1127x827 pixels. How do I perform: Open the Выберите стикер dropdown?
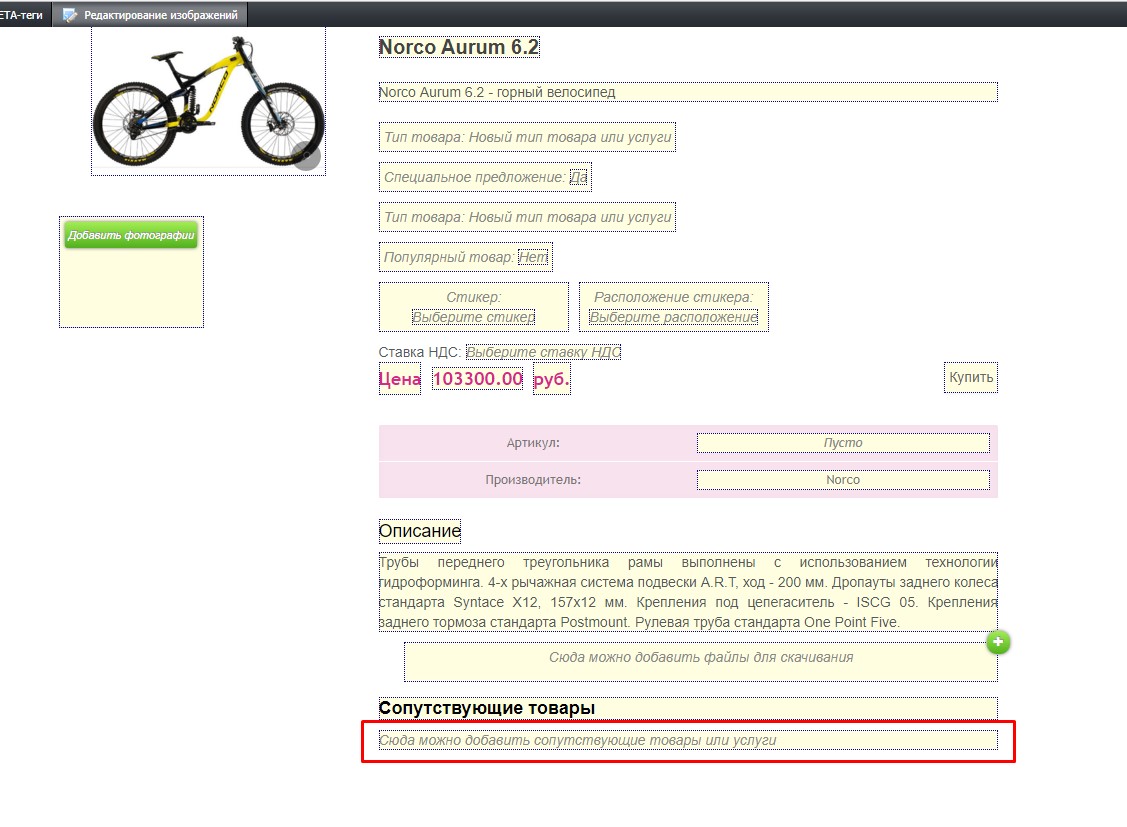pyautogui.click(x=474, y=317)
